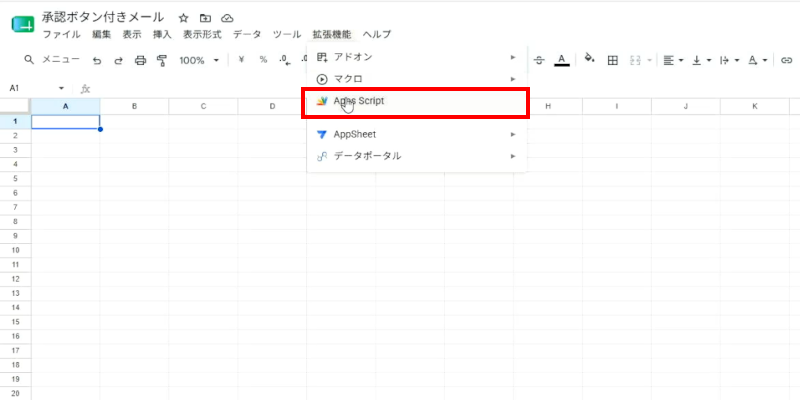Expand the AppSheet submenu

417,134
